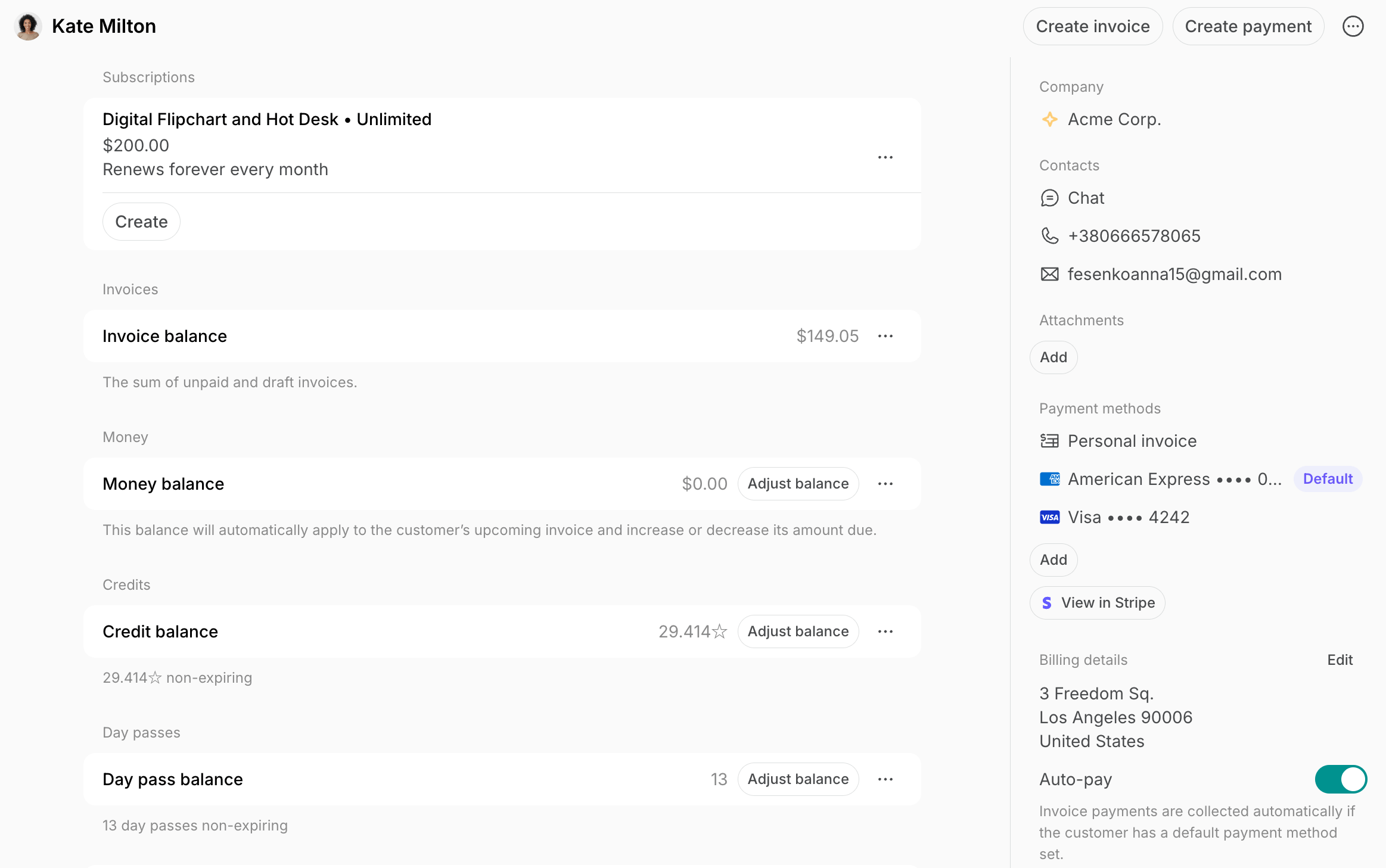Click Add under Attachments
1386x868 pixels.
(1053, 357)
